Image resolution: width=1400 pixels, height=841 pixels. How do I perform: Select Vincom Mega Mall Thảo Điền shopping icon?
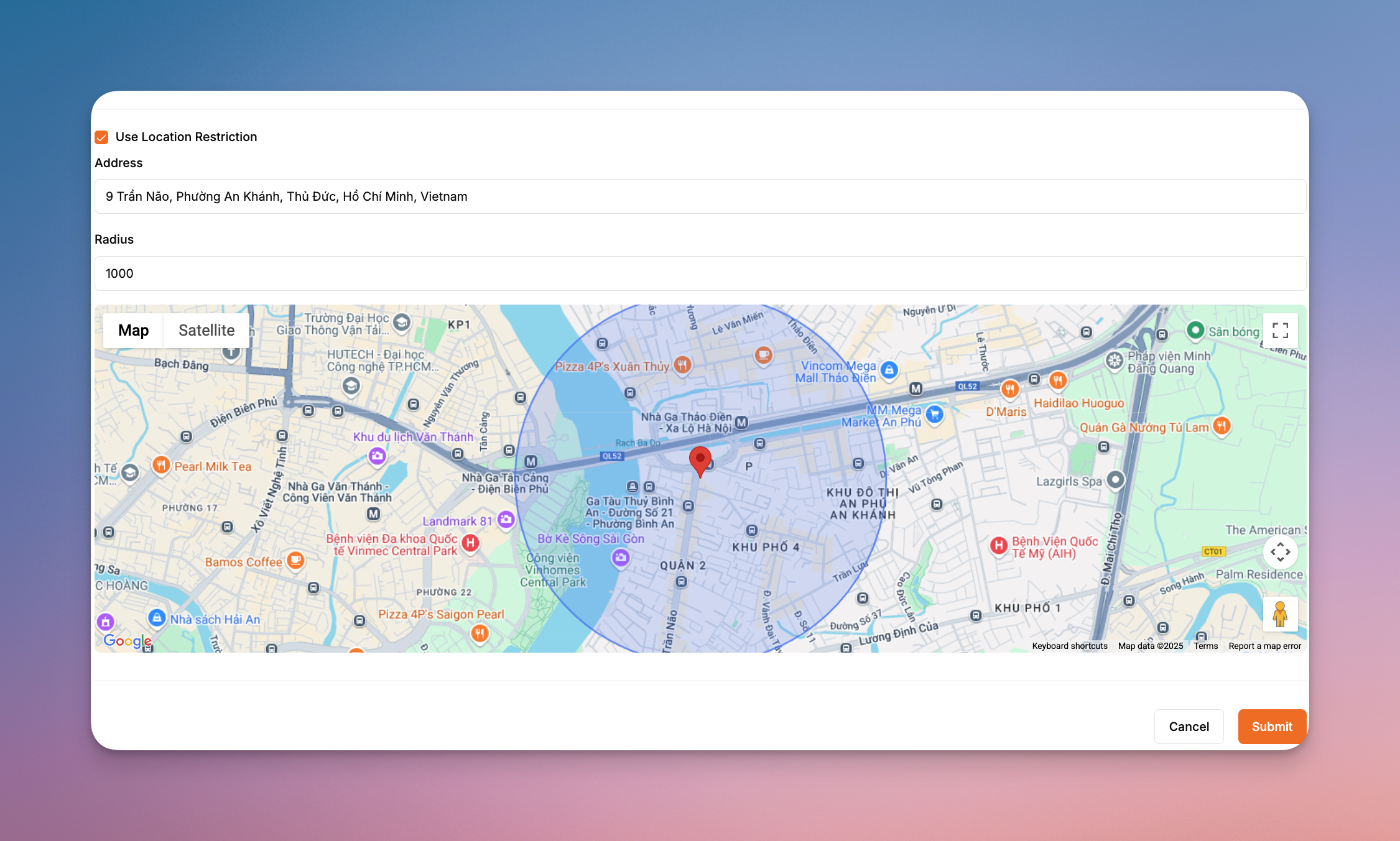coord(889,370)
